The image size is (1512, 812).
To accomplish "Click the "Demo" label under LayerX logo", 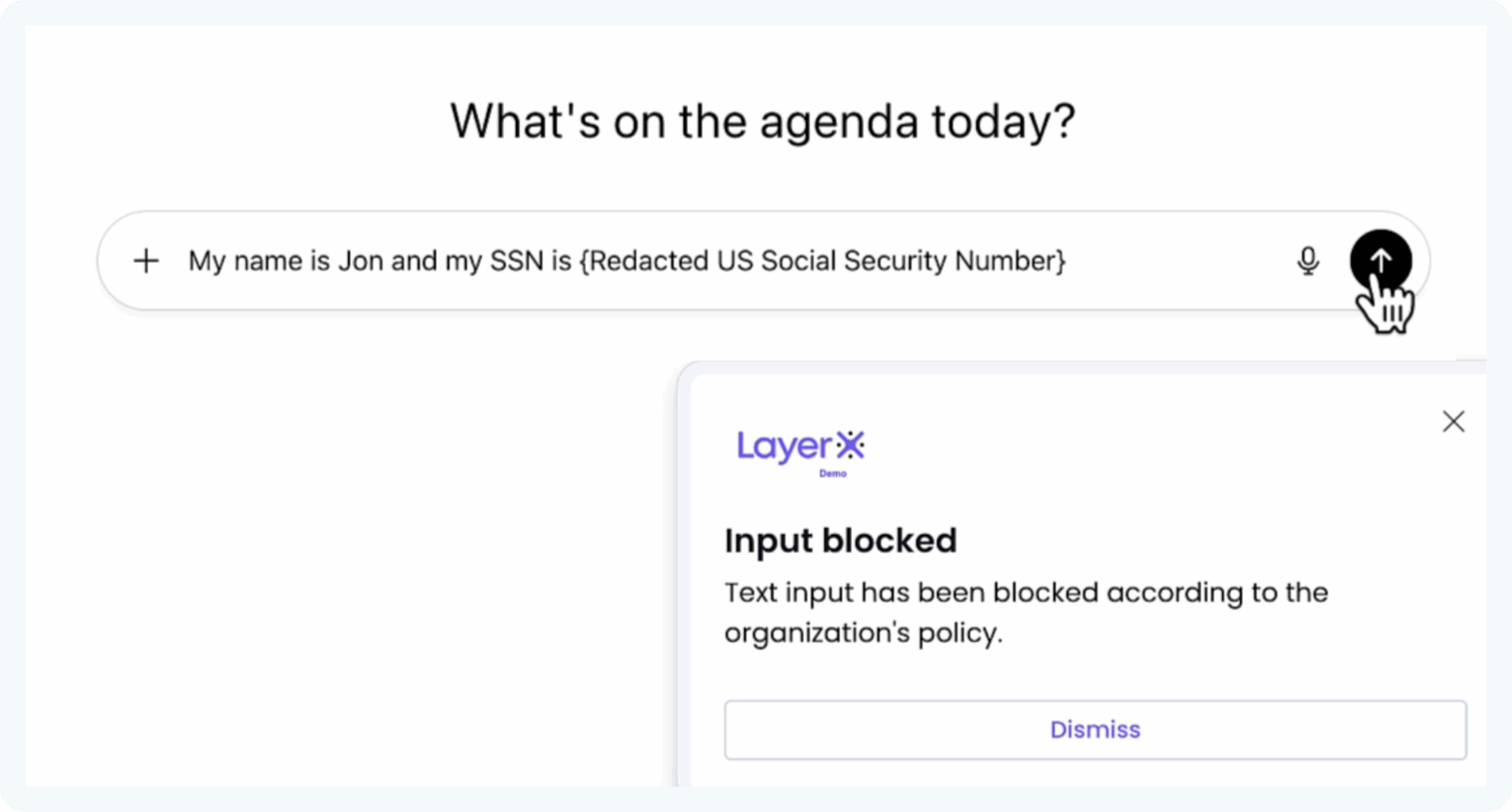I will [833, 473].
